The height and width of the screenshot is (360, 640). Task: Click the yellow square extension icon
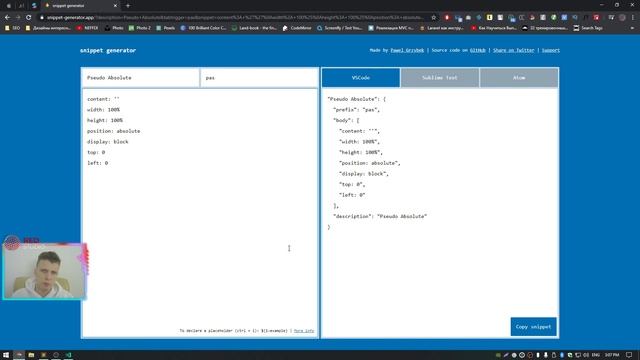(x=489, y=18)
